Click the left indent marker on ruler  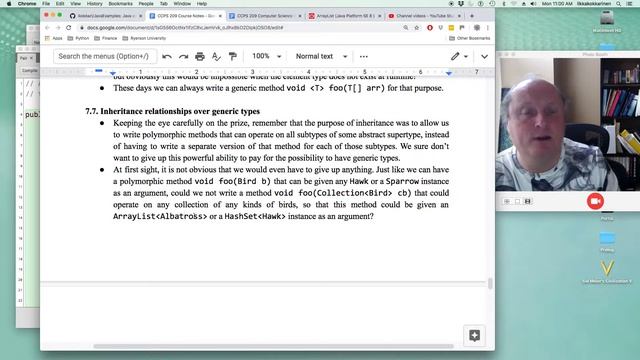pos(113,73)
